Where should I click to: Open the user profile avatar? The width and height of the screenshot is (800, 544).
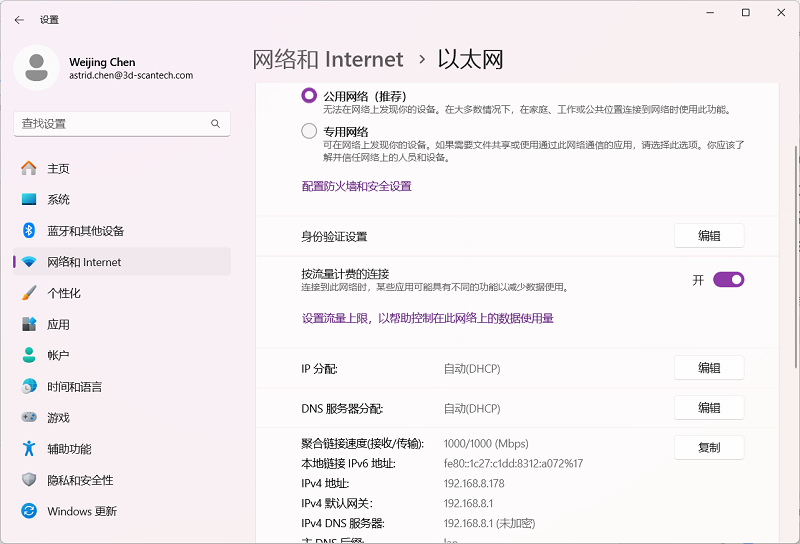pos(36,67)
